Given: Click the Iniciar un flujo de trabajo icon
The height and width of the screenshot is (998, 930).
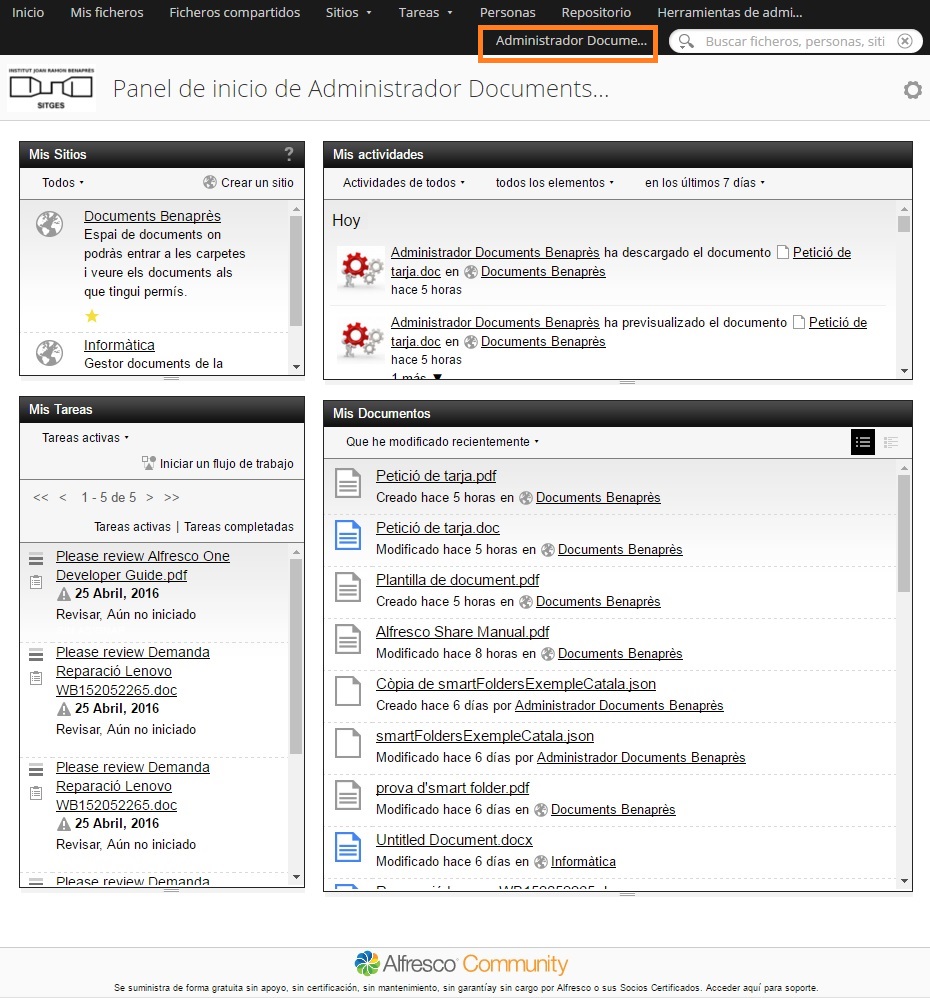Looking at the screenshot, I should point(148,463).
